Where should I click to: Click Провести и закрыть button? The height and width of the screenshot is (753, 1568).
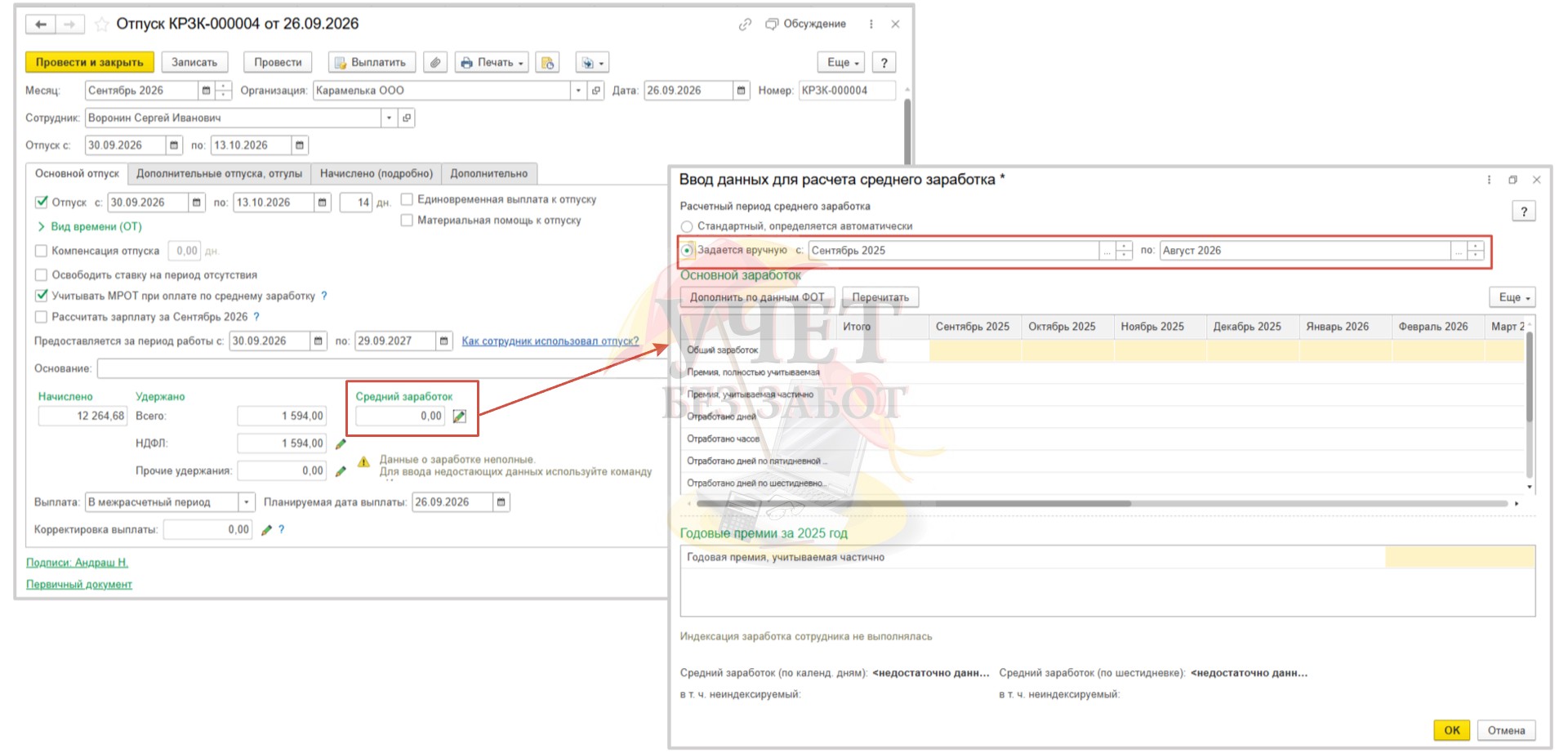pyautogui.click(x=90, y=62)
